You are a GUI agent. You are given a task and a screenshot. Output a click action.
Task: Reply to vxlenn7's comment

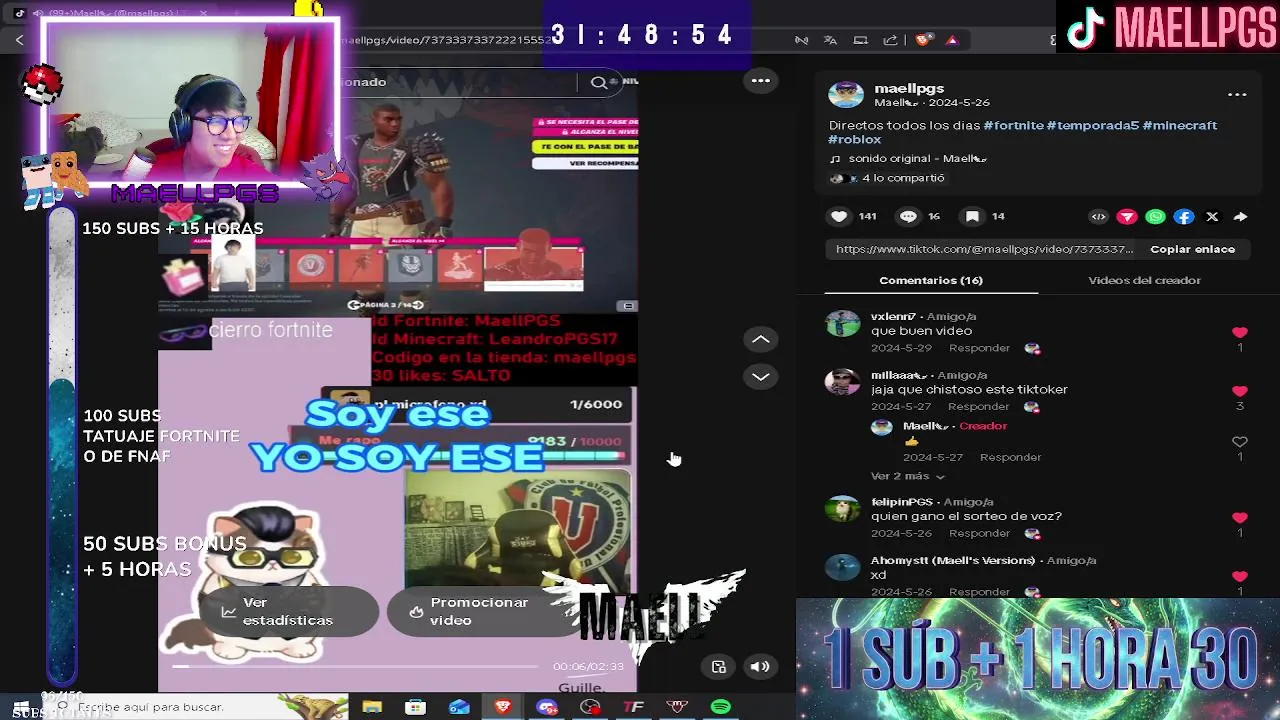[979, 348]
